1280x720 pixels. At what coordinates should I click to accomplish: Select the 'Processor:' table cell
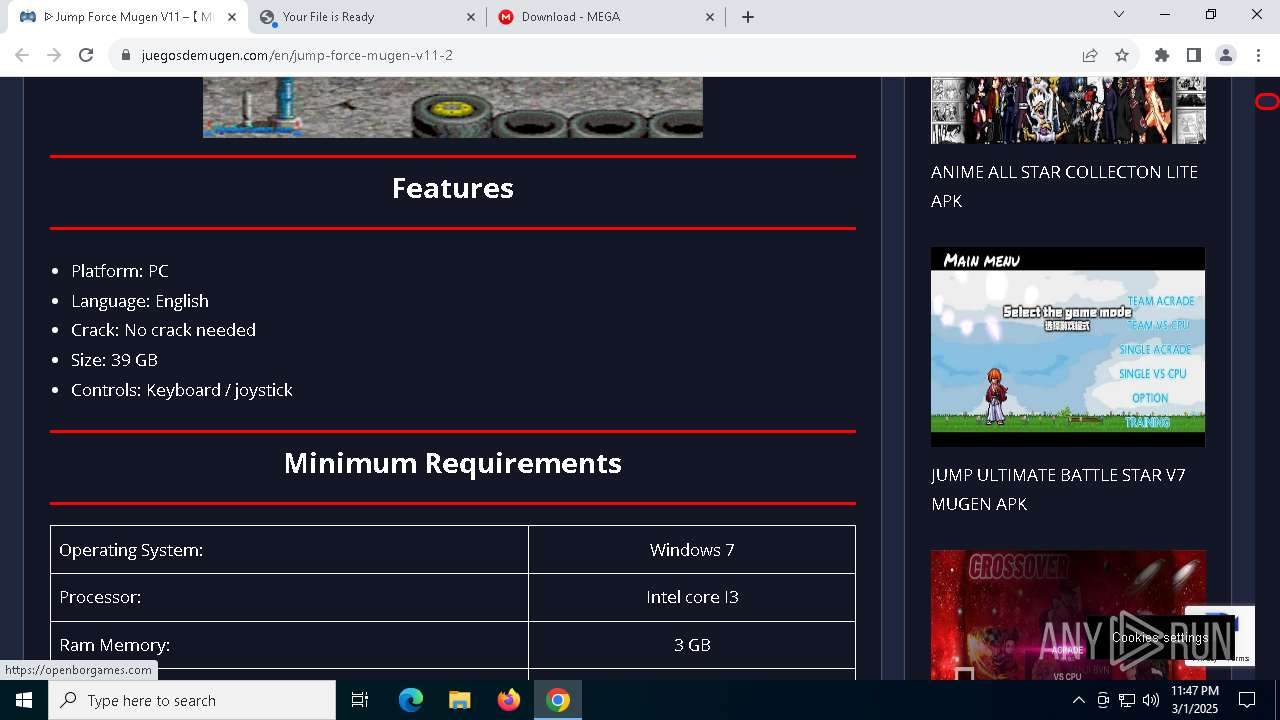click(x=290, y=597)
